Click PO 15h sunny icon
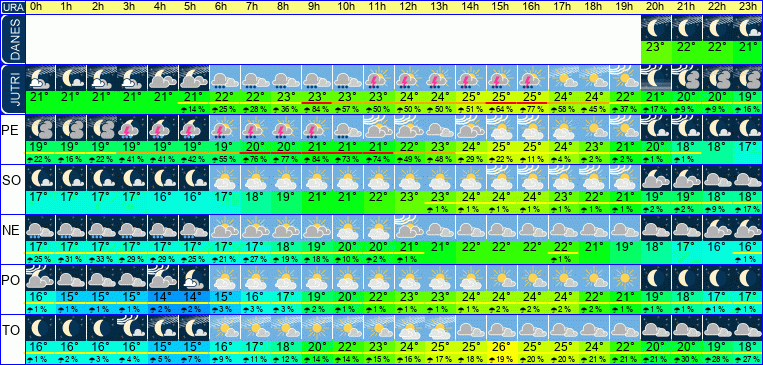Viewport: 763px width, 365px height. (x=502, y=278)
